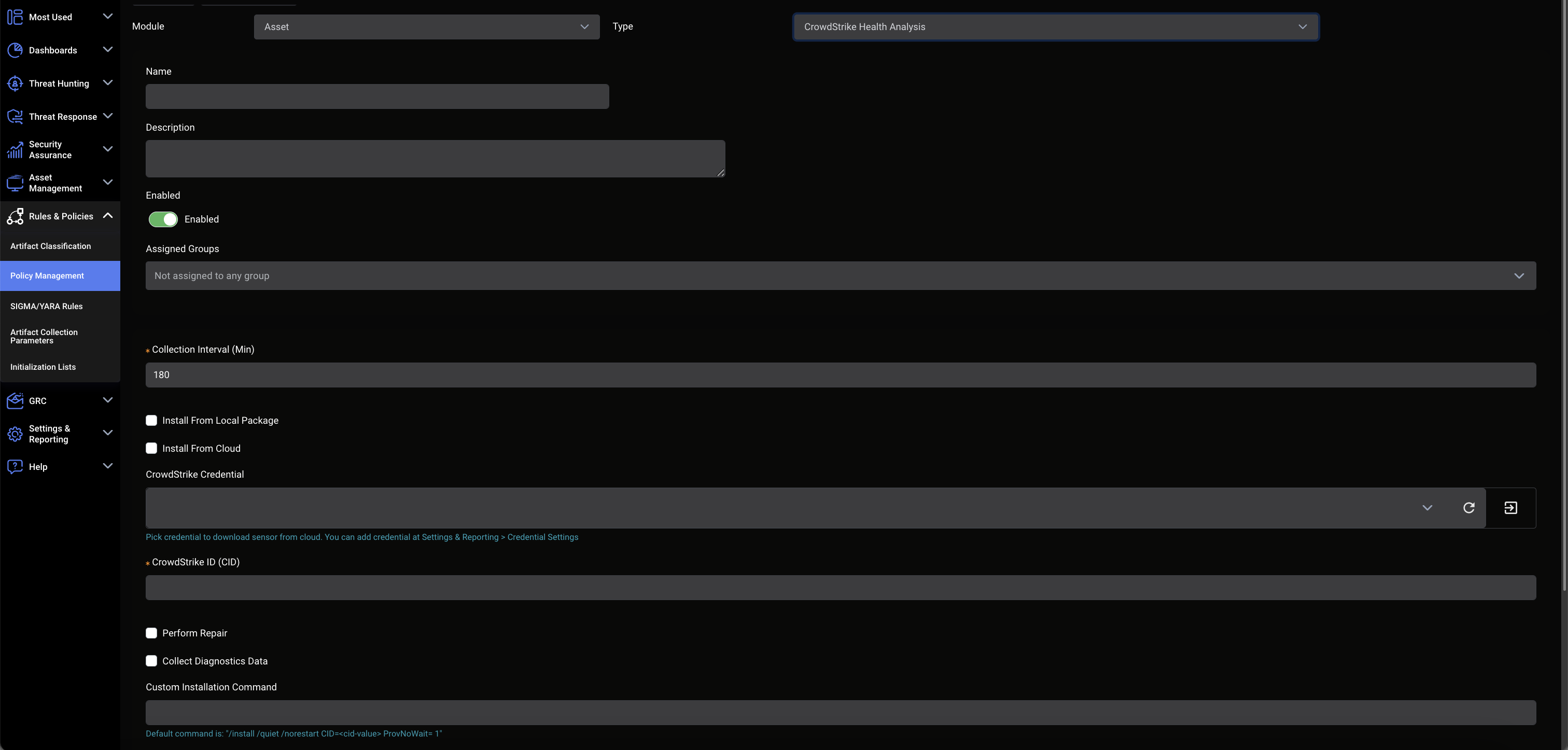1568x750 pixels.
Task: Enable the Perform Repair checkbox
Action: [x=151, y=633]
